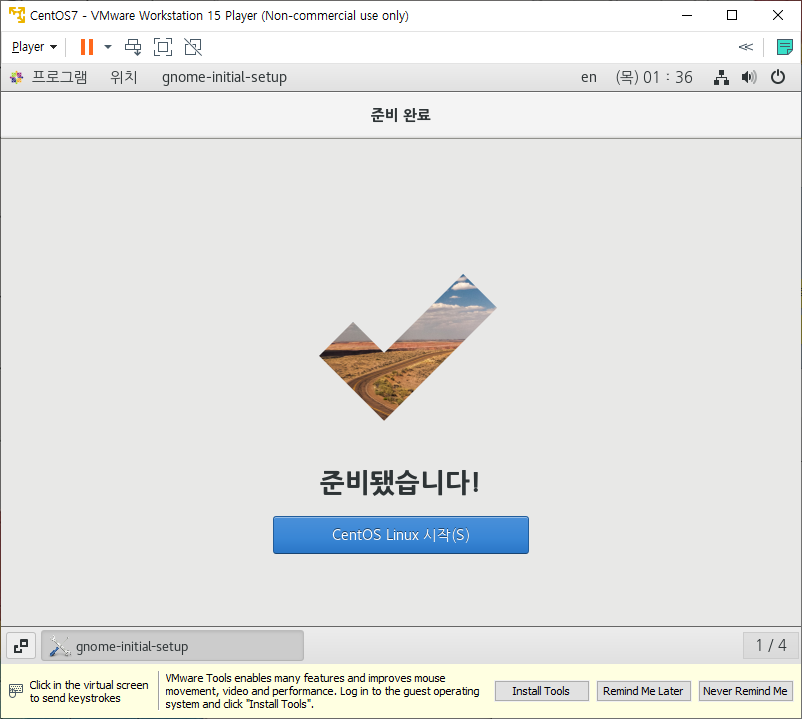
Task: Click the Remind Me Later button
Action: [x=643, y=691]
